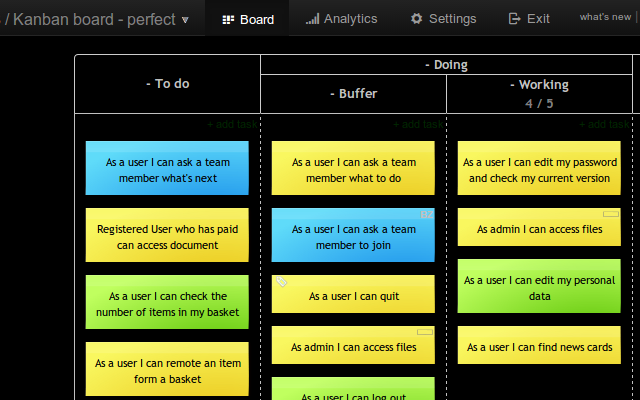640x400 pixels.
Task: Click tag icon on 'As a user I can quit' card
Action: 281,282
